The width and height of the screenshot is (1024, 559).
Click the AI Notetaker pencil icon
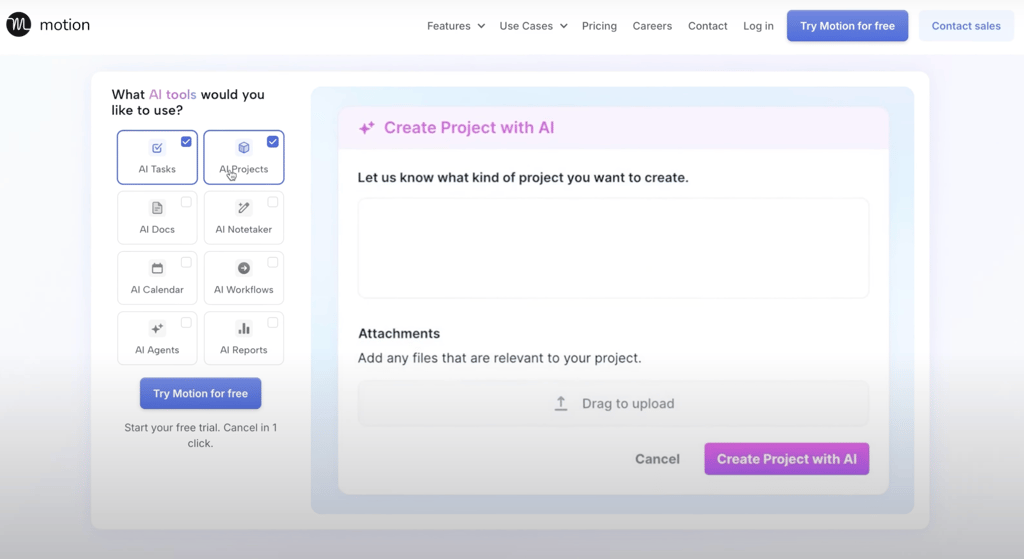click(244, 208)
